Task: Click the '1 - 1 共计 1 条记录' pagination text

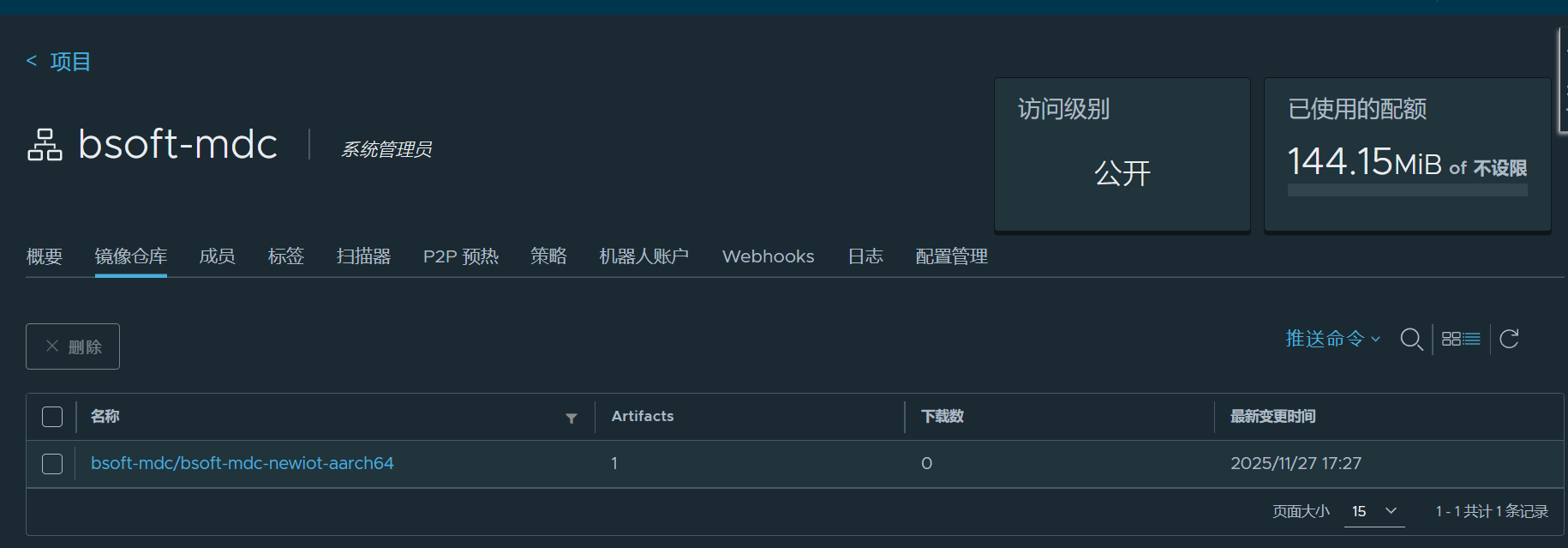Action: (1493, 511)
